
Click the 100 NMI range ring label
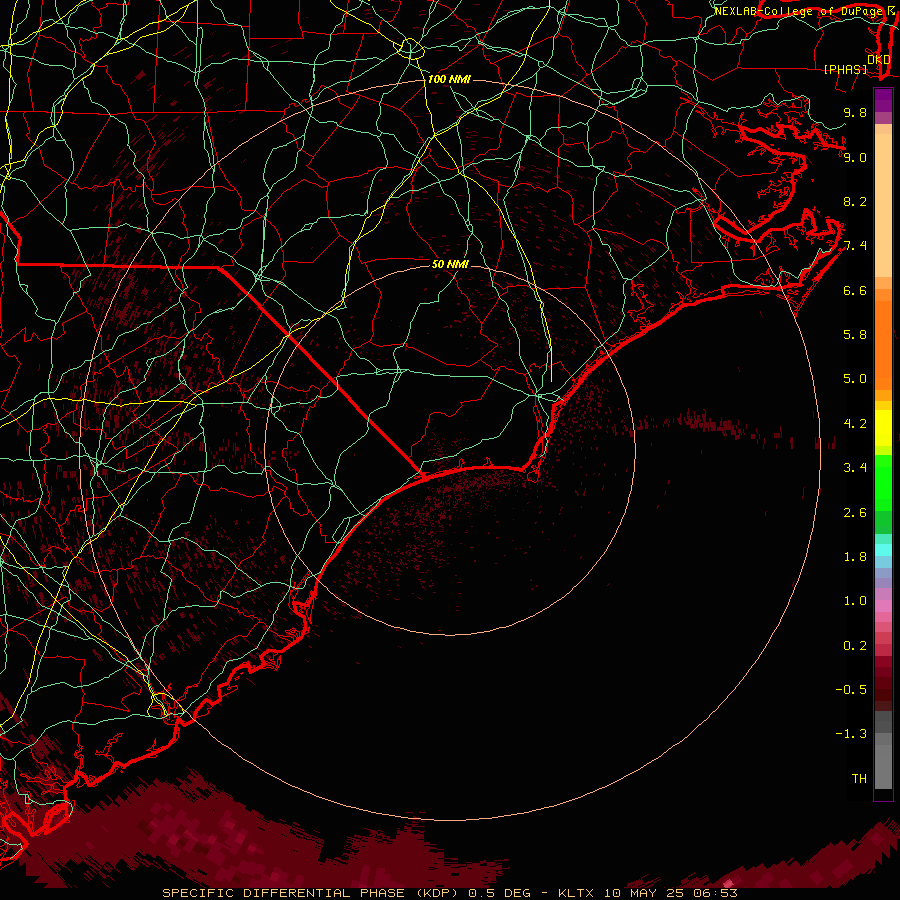coord(449,79)
